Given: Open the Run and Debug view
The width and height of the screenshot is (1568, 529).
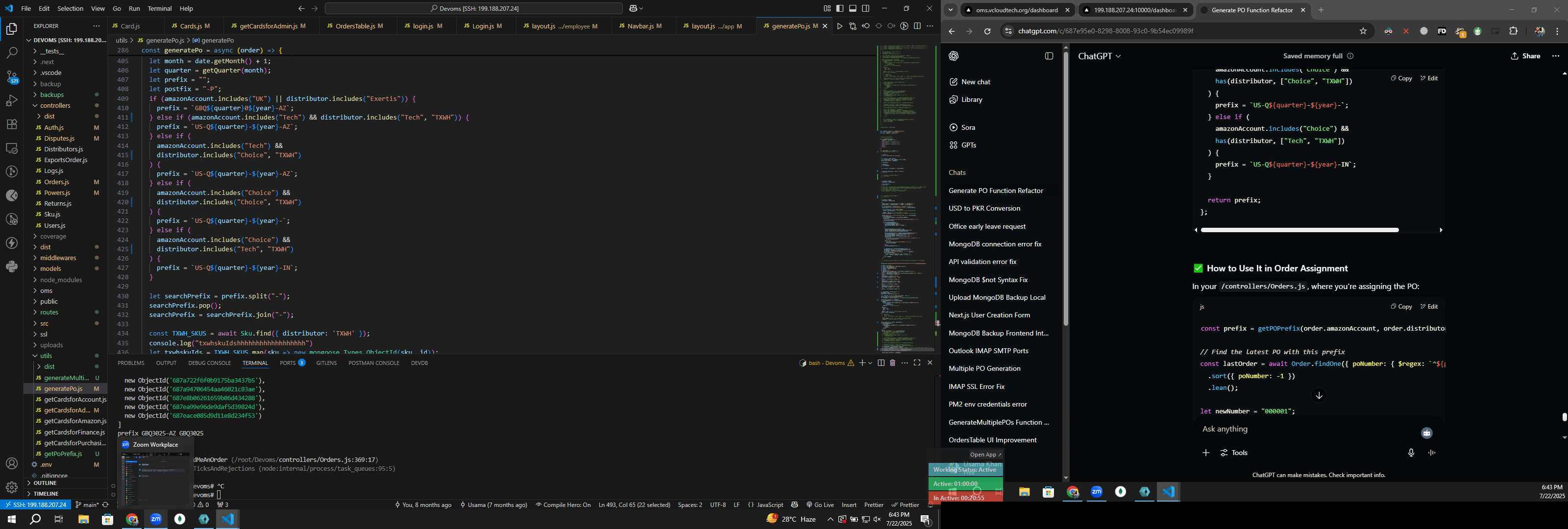Looking at the screenshot, I should pos(12,100).
